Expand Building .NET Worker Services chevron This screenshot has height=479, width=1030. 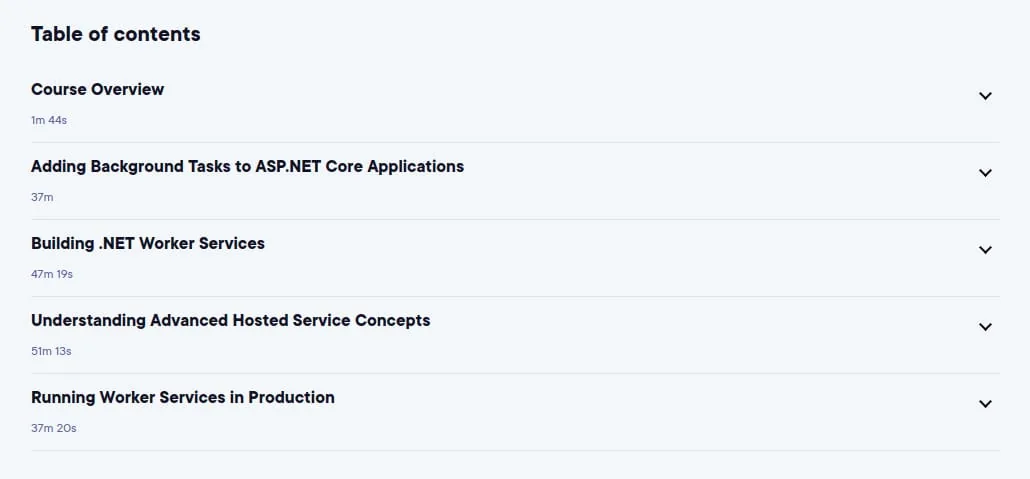(985, 250)
